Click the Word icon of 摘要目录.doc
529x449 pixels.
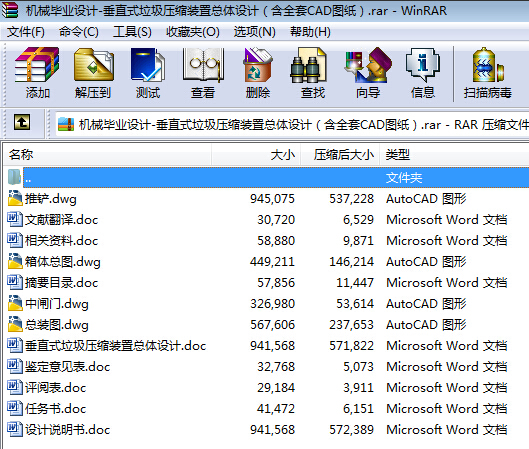click(15, 282)
